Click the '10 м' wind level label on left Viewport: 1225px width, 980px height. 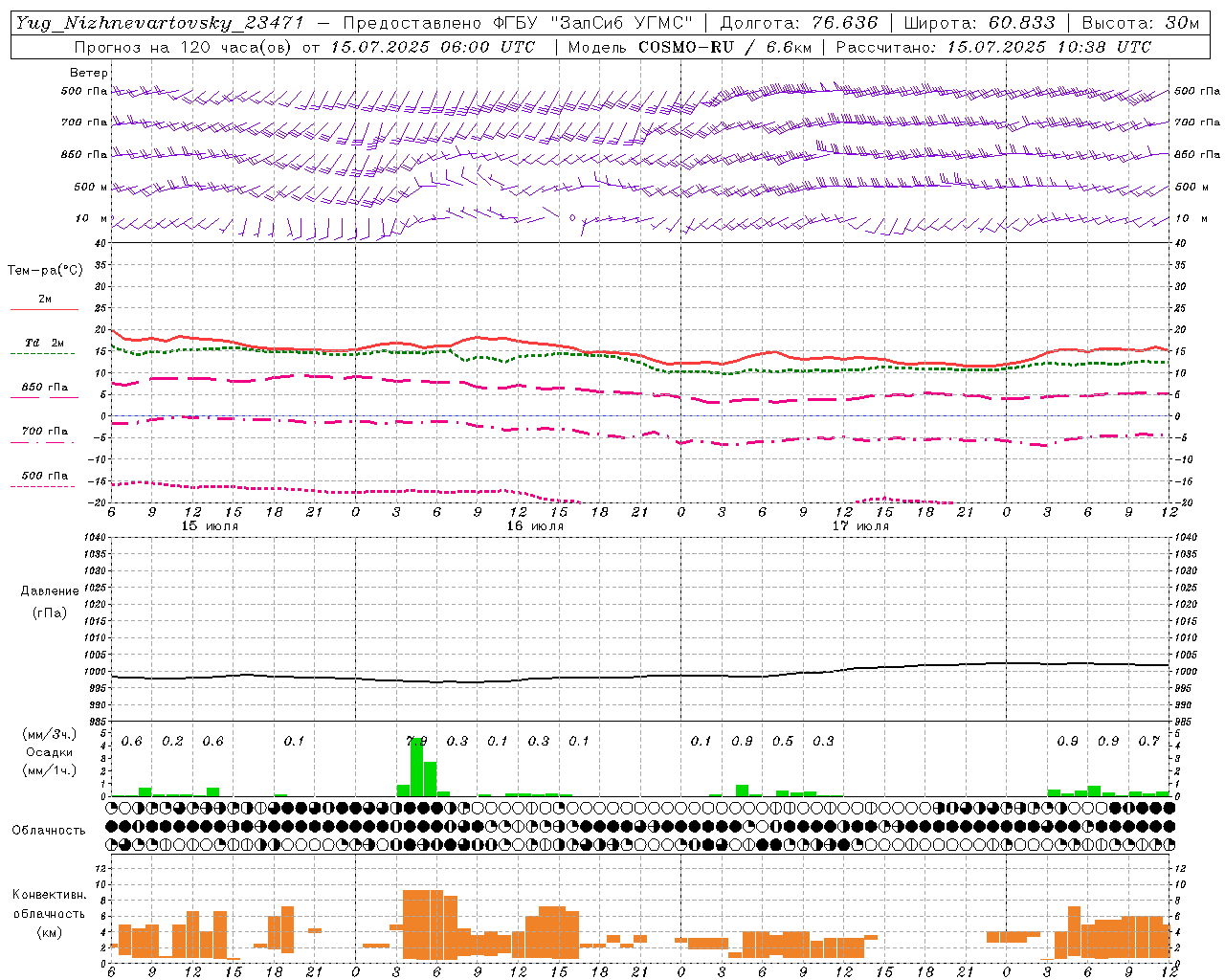(92, 219)
